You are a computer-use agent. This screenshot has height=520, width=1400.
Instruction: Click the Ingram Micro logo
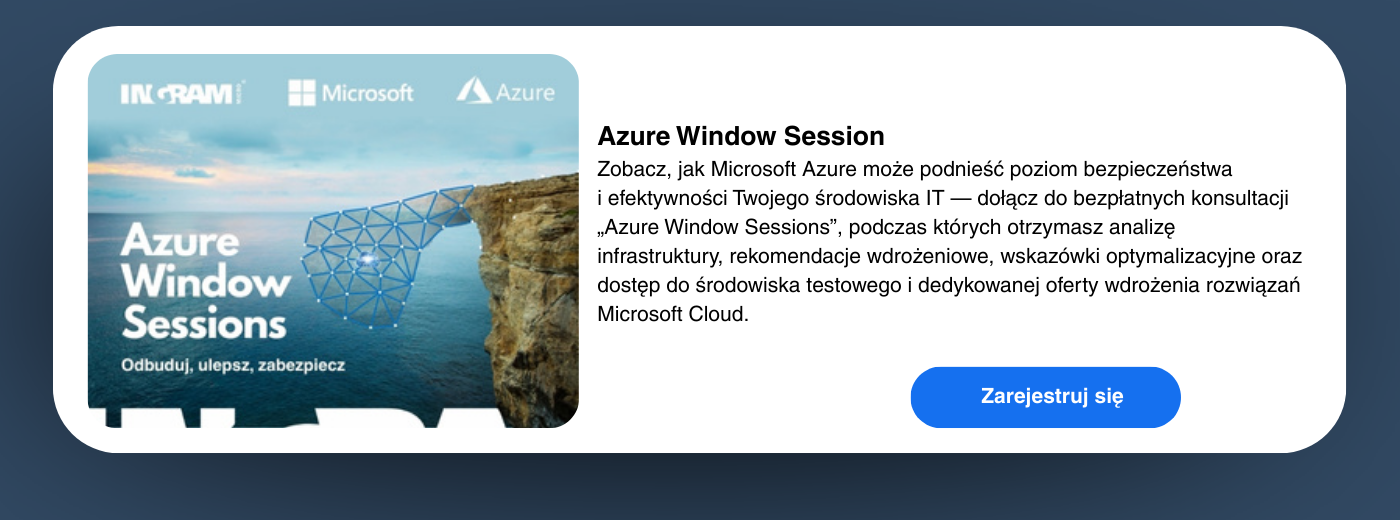[181, 93]
